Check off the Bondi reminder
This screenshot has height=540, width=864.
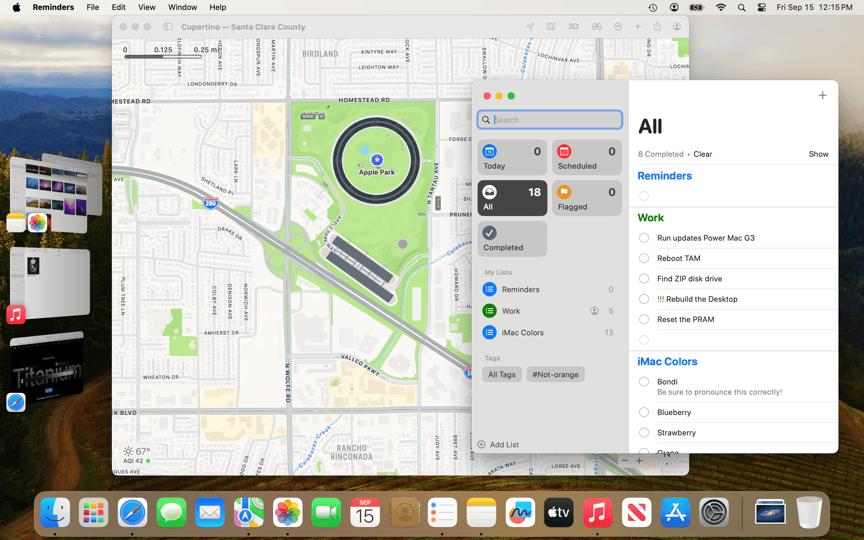(x=644, y=381)
